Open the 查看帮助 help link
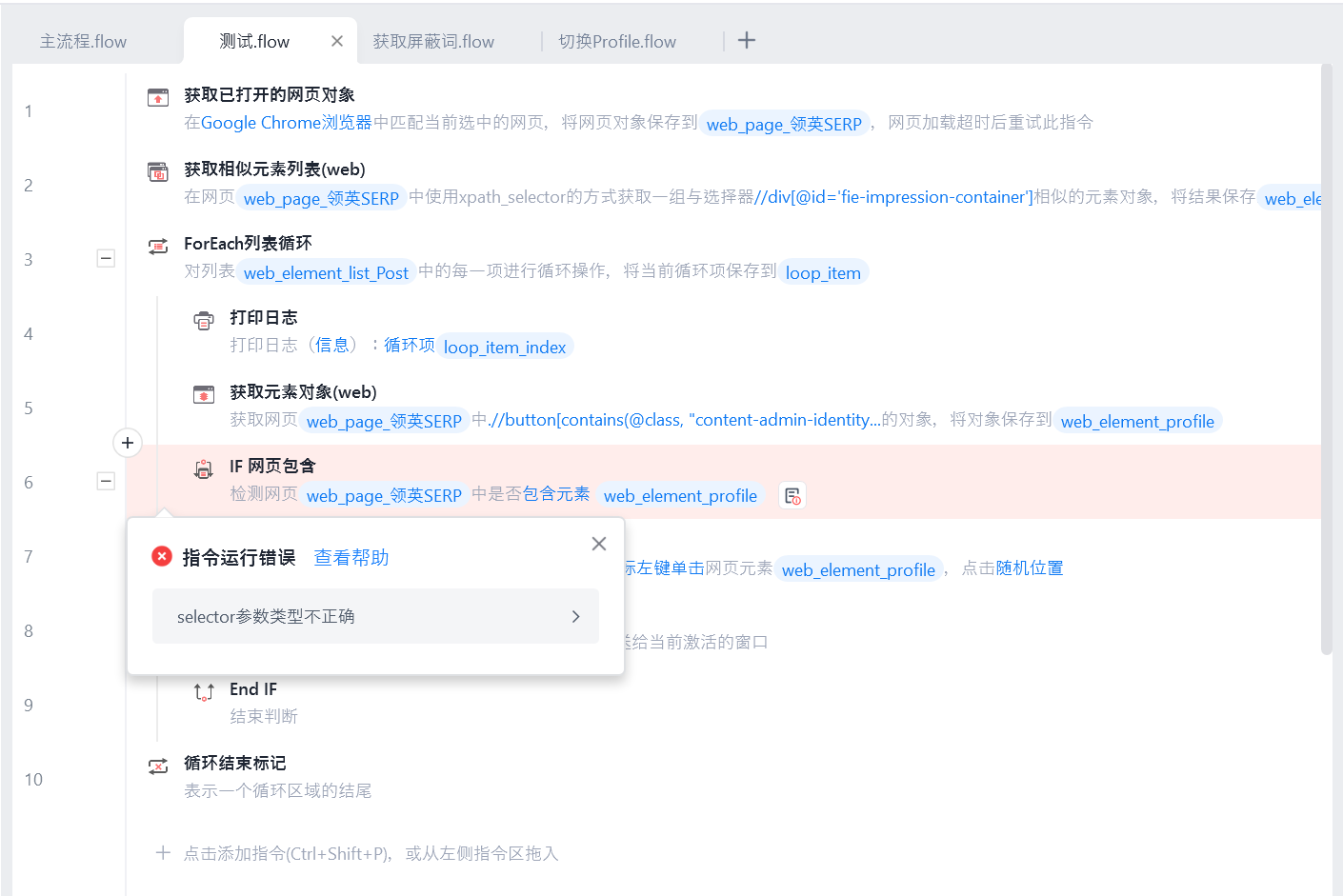This screenshot has width=1343, height=896. click(x=351, y=558)
